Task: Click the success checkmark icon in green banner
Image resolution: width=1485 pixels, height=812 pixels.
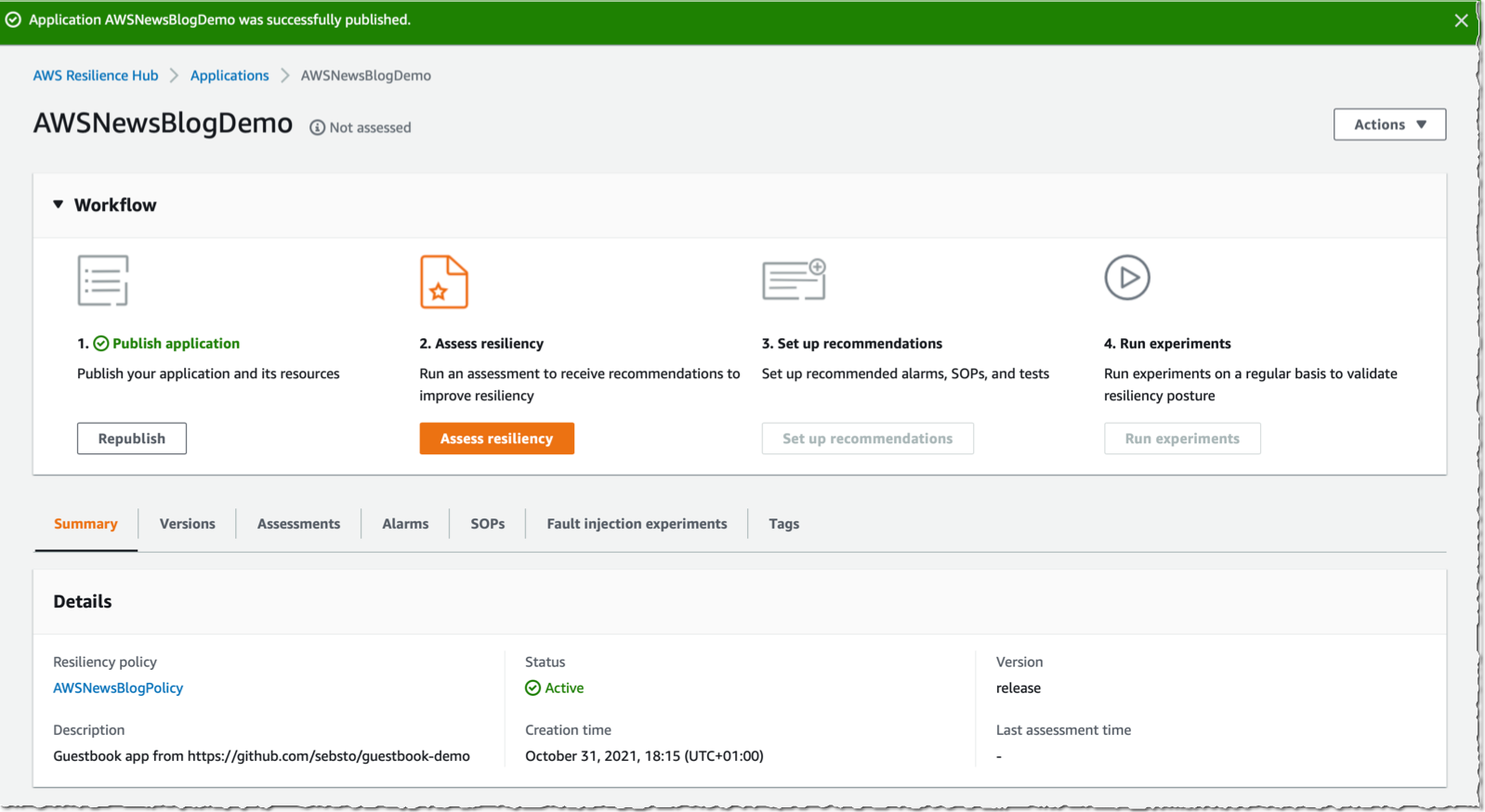Action: coord(13,20)
